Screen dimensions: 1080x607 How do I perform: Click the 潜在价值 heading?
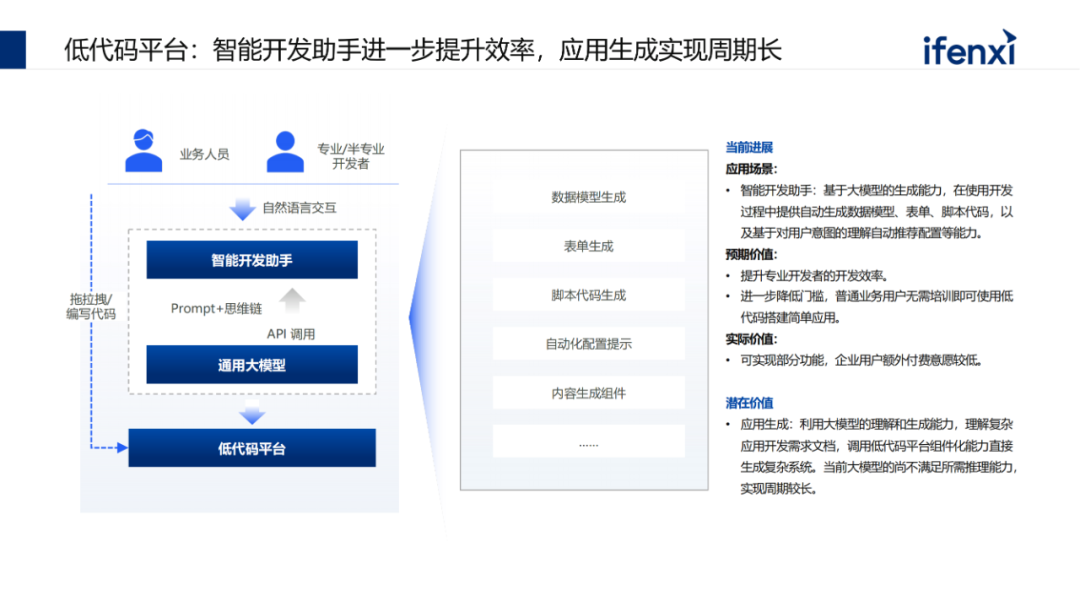click(749, 403)
